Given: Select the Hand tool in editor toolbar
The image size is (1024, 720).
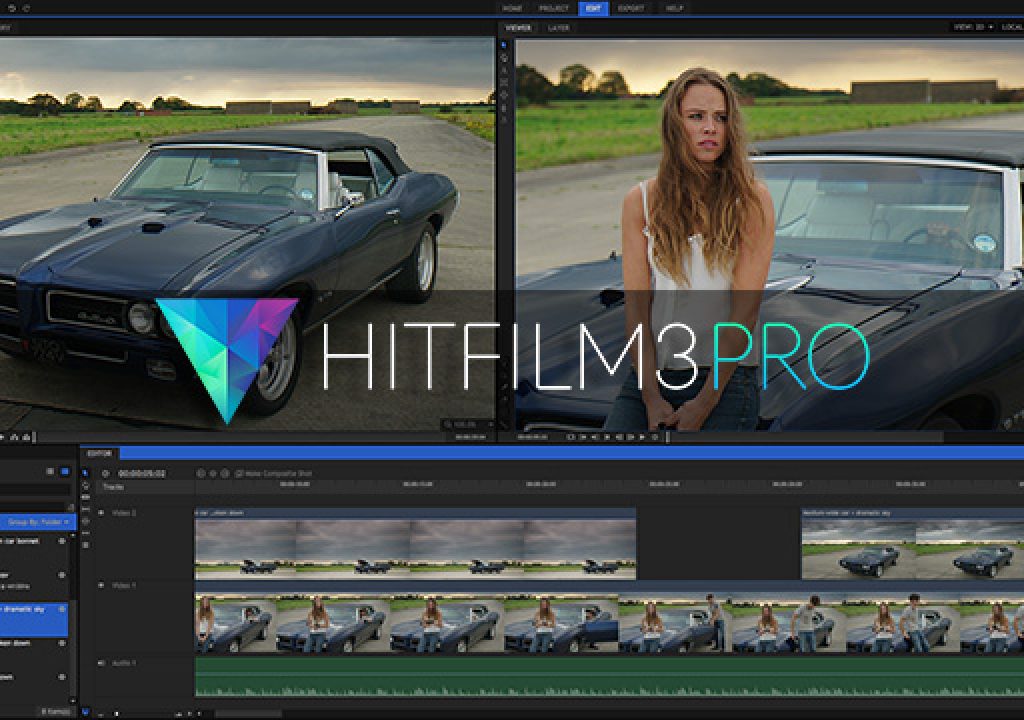Looking at the screenshot, I should click(86, 487).
